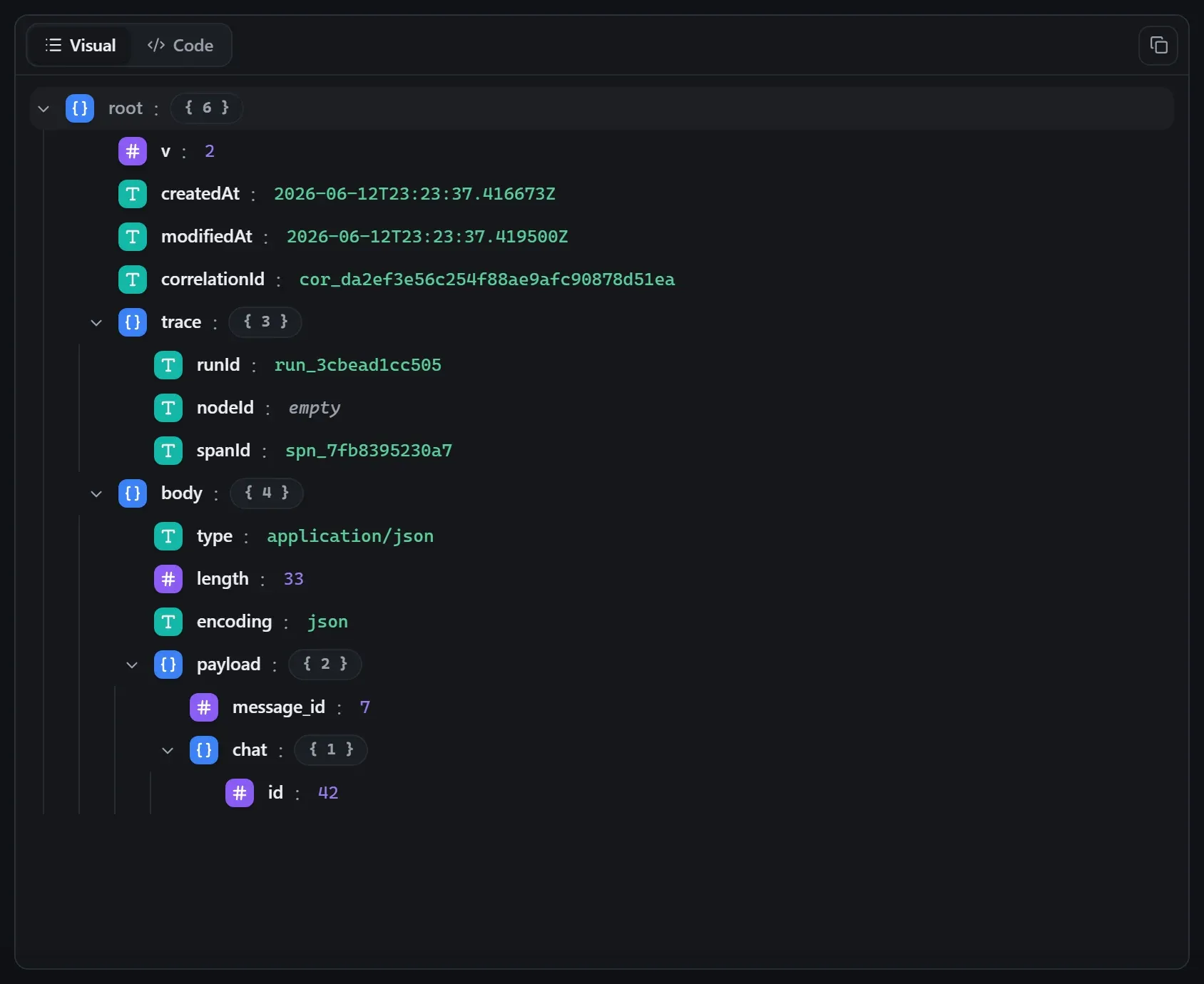Click the text icon beside type
This screenshot has height=984, width=1204.
pos(168,536)
